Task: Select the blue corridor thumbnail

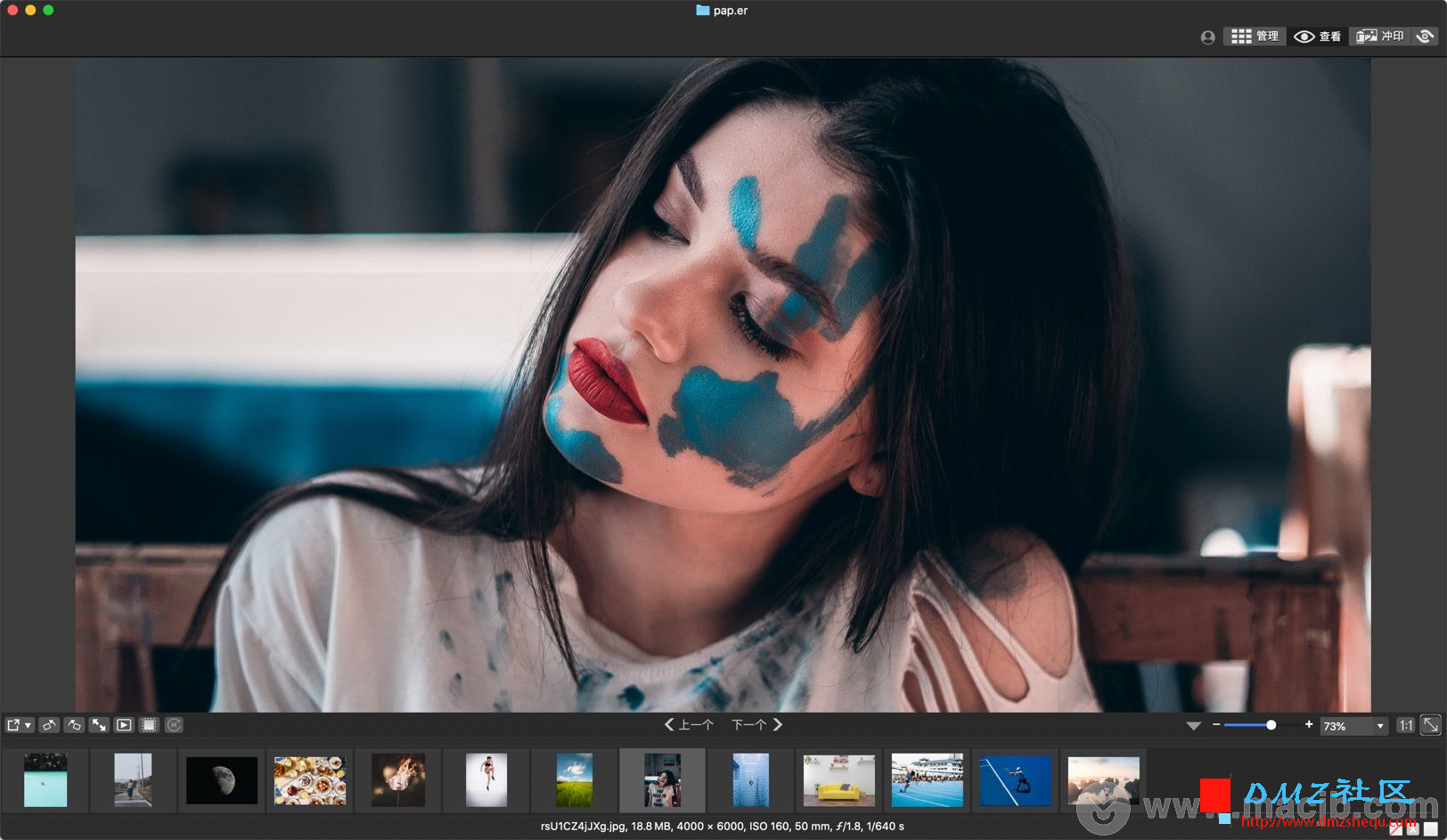Action: pos(751,780)
